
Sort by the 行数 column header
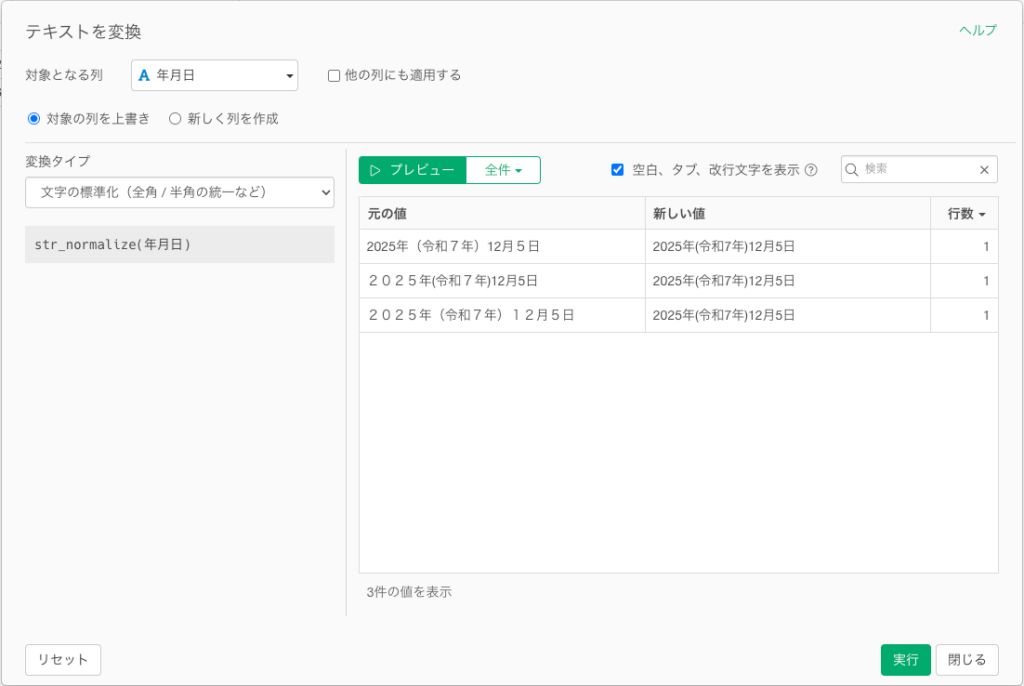965,214
